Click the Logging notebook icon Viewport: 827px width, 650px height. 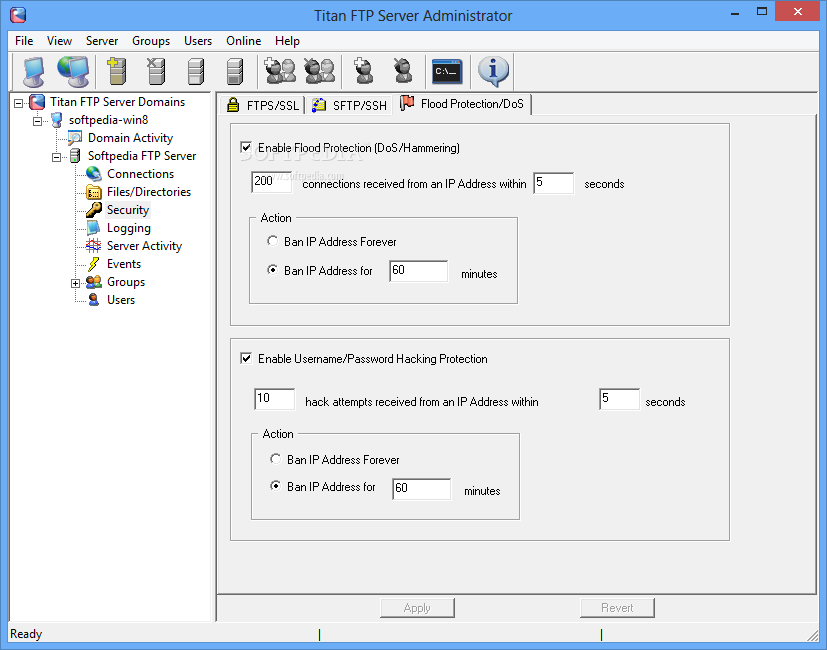[x=93, y=227]
